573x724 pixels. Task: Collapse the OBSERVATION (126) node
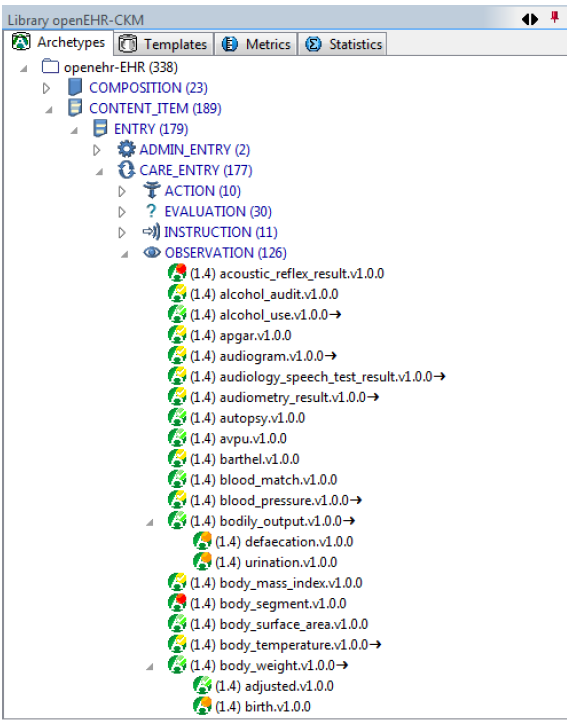124,254
